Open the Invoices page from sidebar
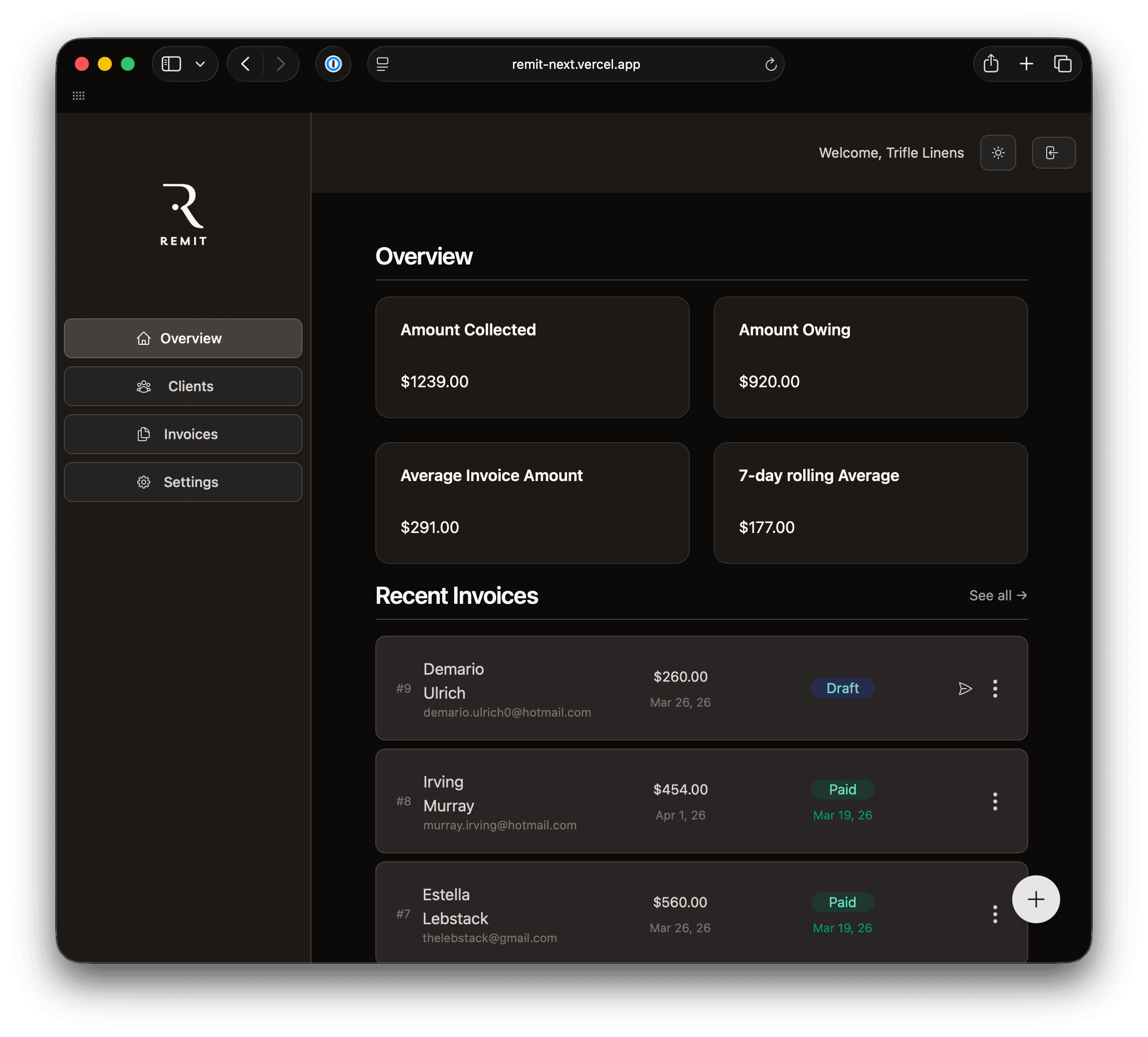The width and height of the screenshot is (1148, 1037). (183, 434)
